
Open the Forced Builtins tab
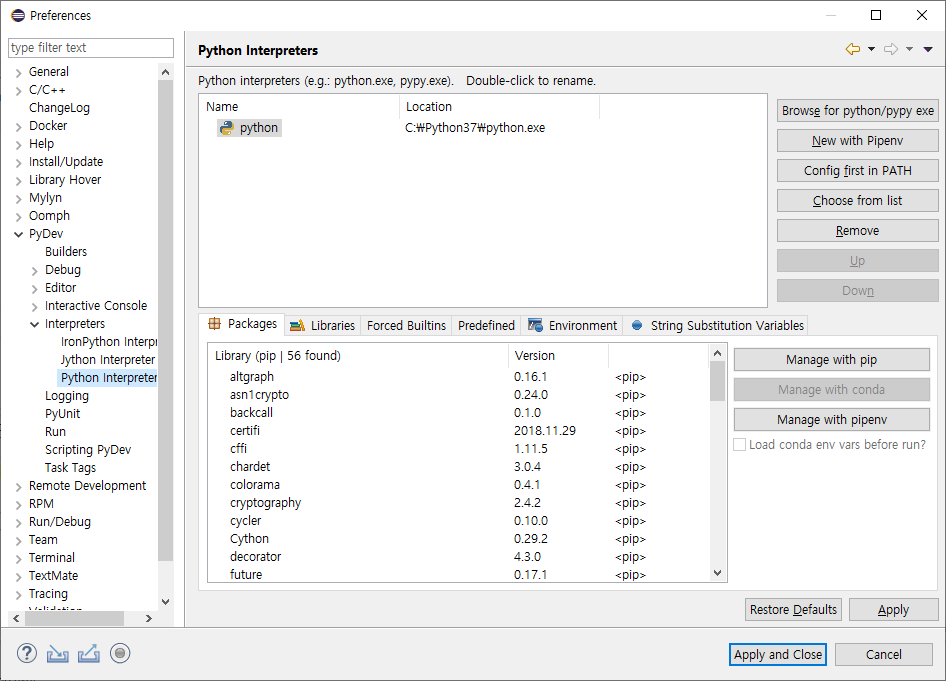(406, 326)
